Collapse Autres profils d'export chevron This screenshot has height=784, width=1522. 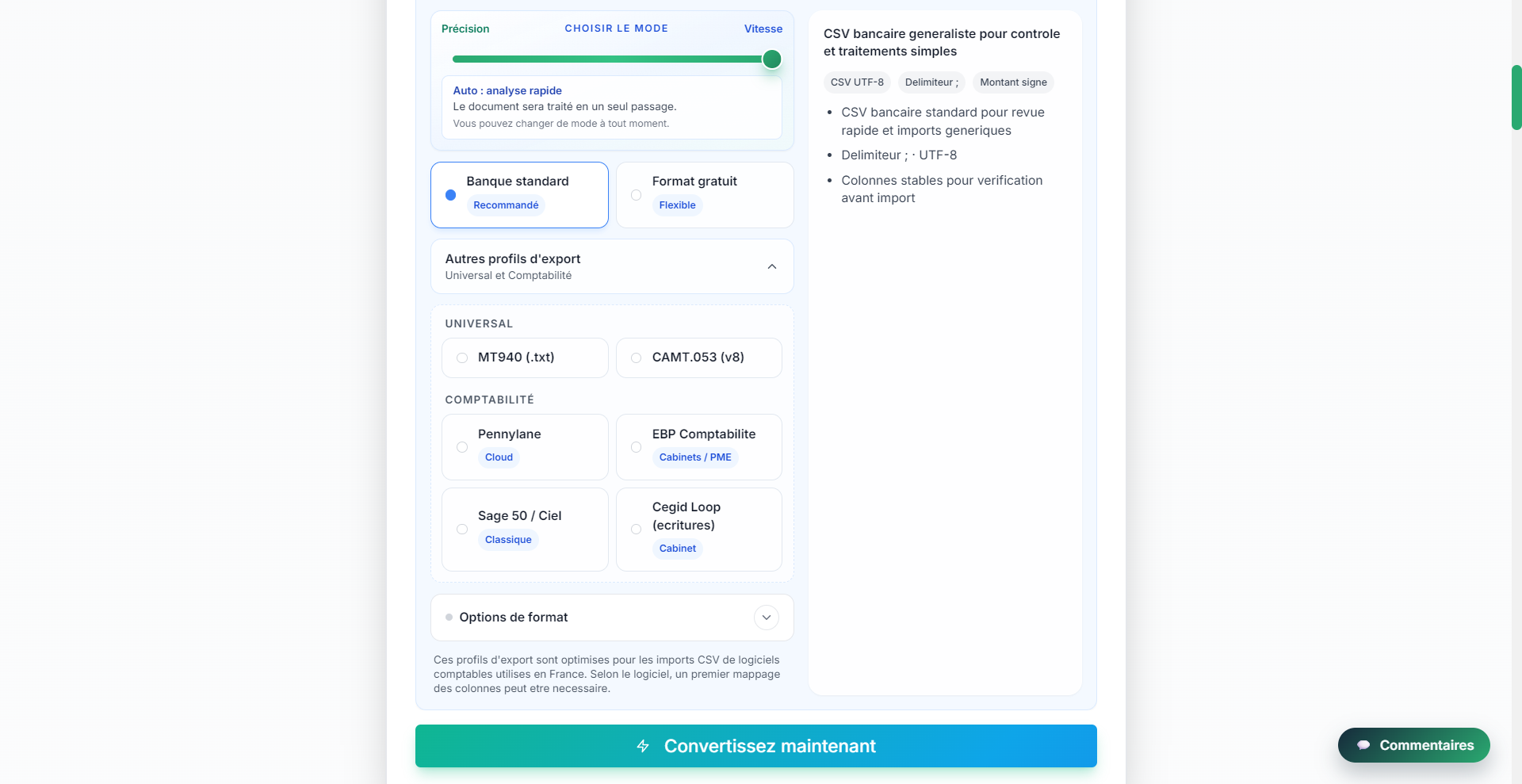[772, 266]
